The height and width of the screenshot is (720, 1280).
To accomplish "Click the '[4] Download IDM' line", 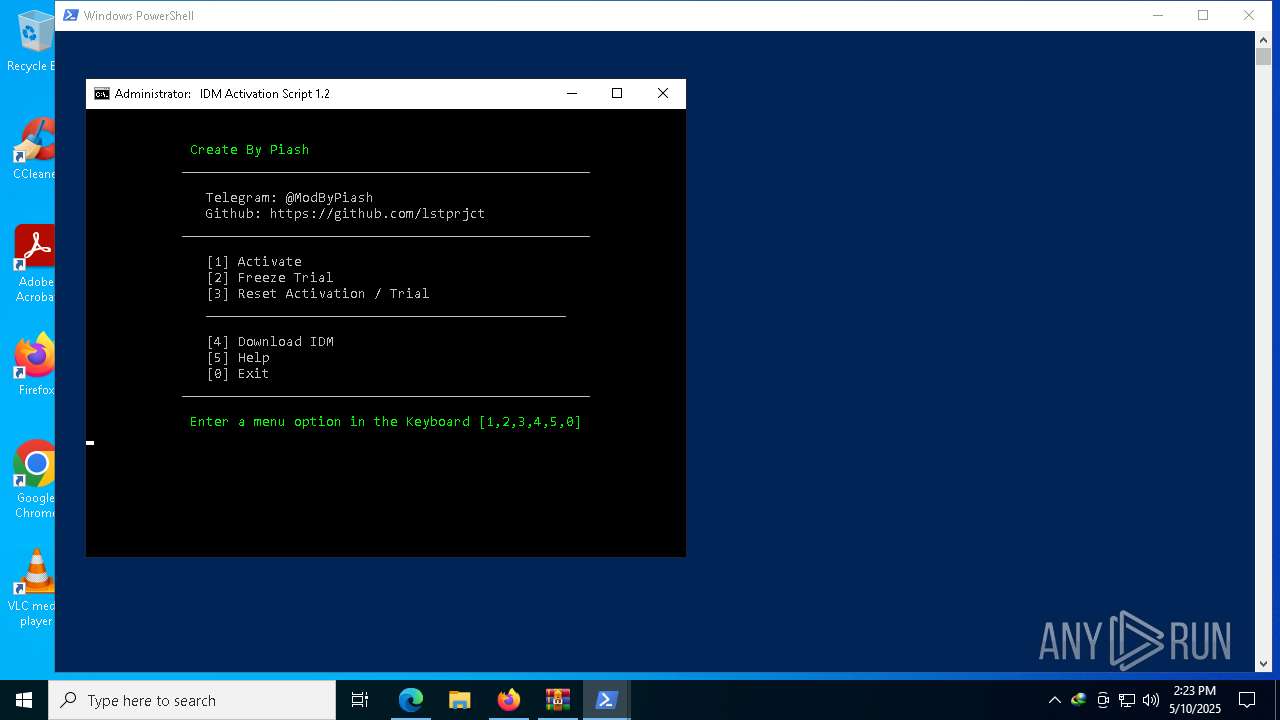I will click(270, 342).
